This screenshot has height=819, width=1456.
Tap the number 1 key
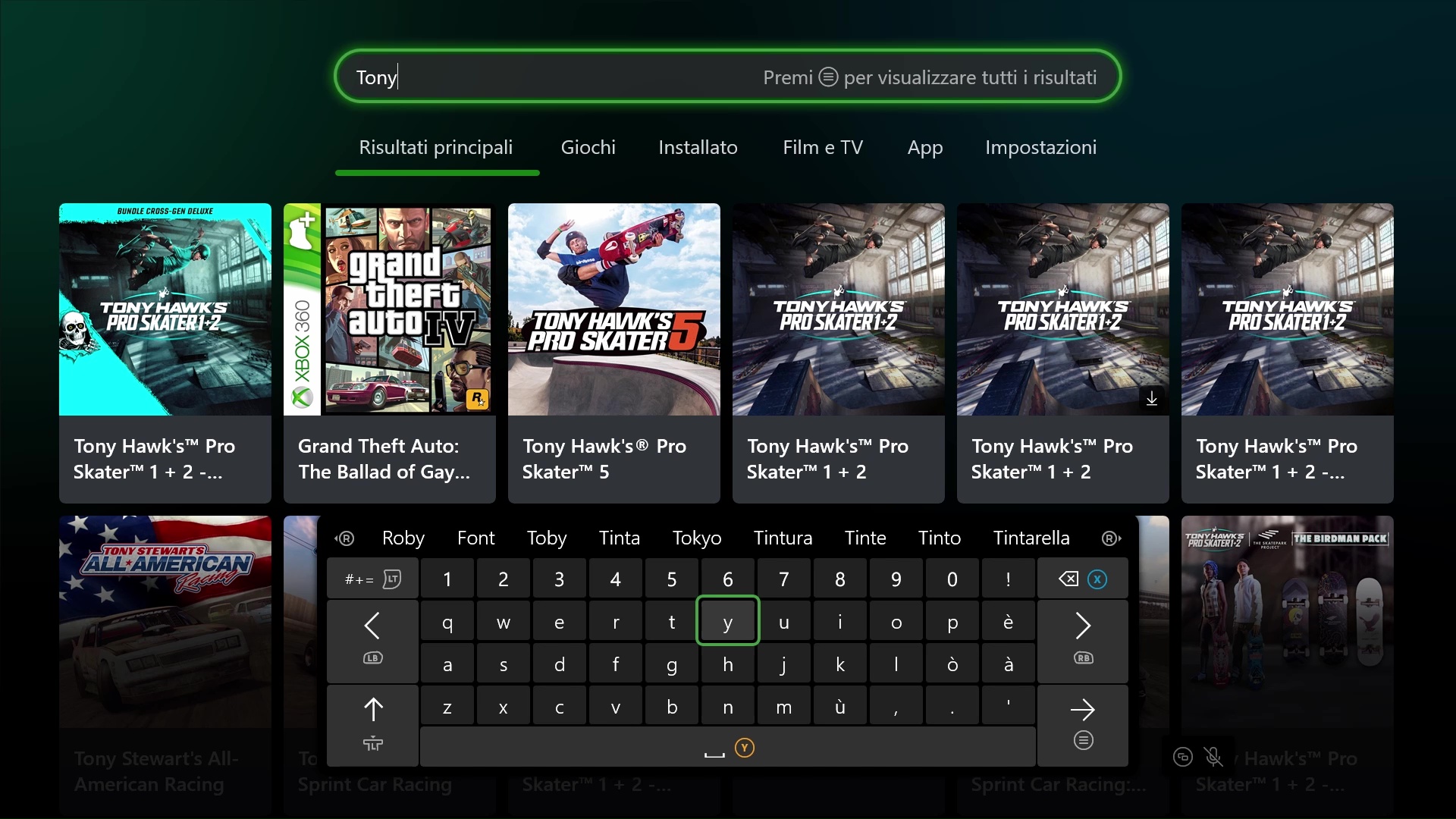click(447, 579)
